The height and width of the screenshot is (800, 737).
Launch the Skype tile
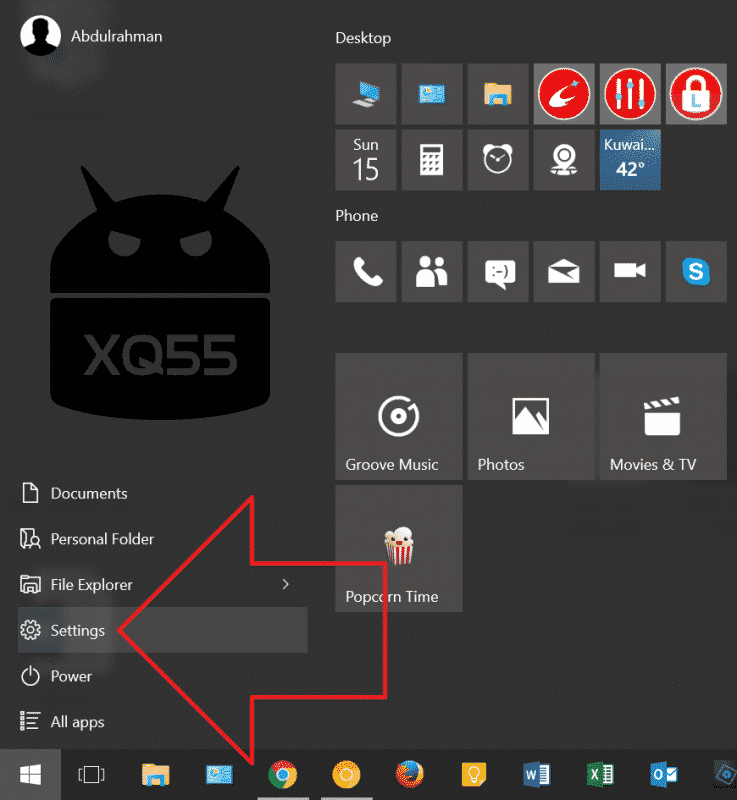tap(696, 271)
